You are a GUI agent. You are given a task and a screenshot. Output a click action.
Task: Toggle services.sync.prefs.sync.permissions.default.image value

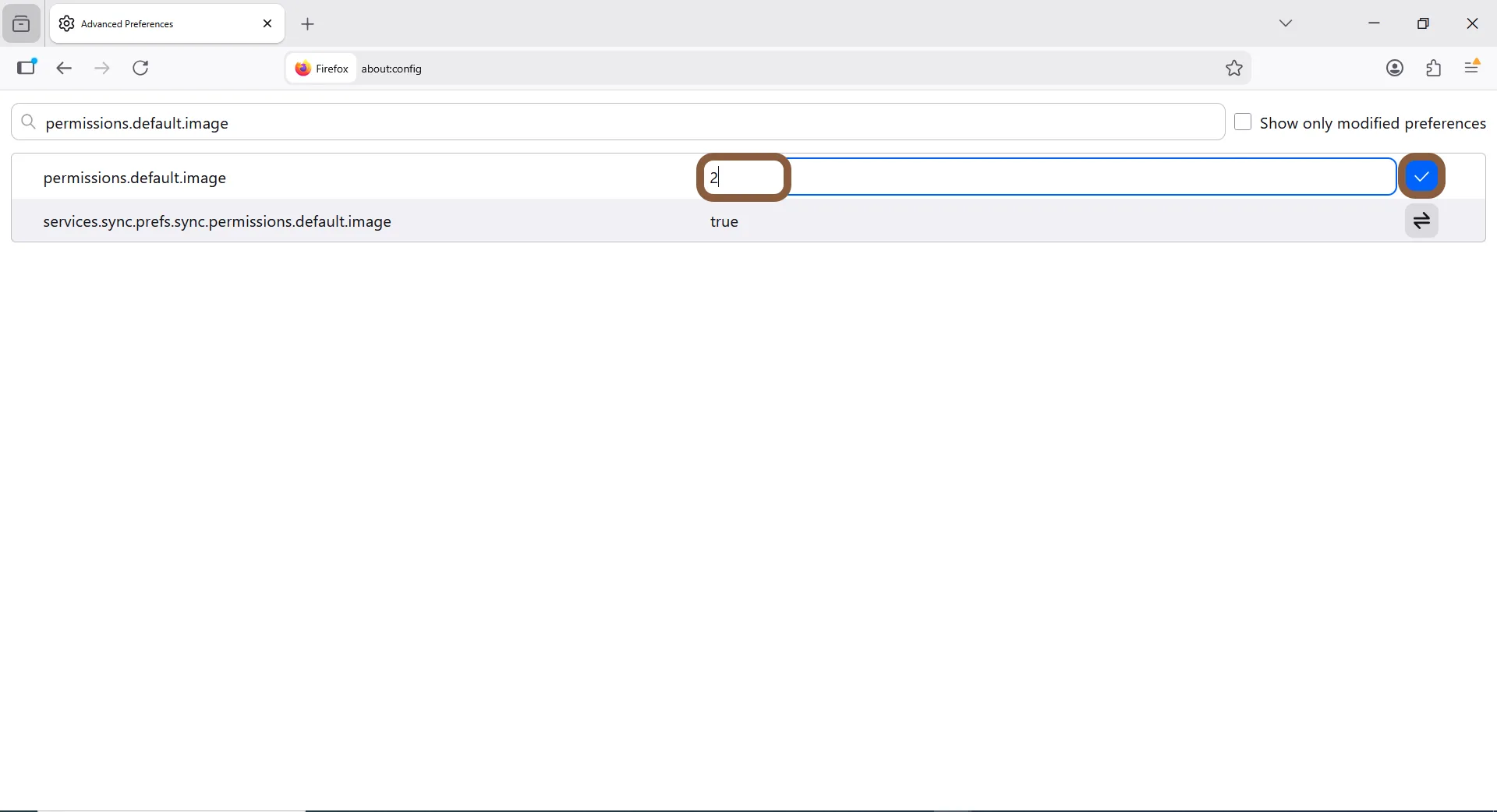(1422, 222)
